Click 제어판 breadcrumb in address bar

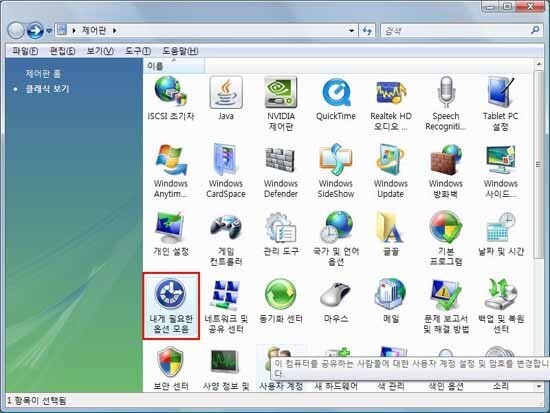tap(94, 31)
